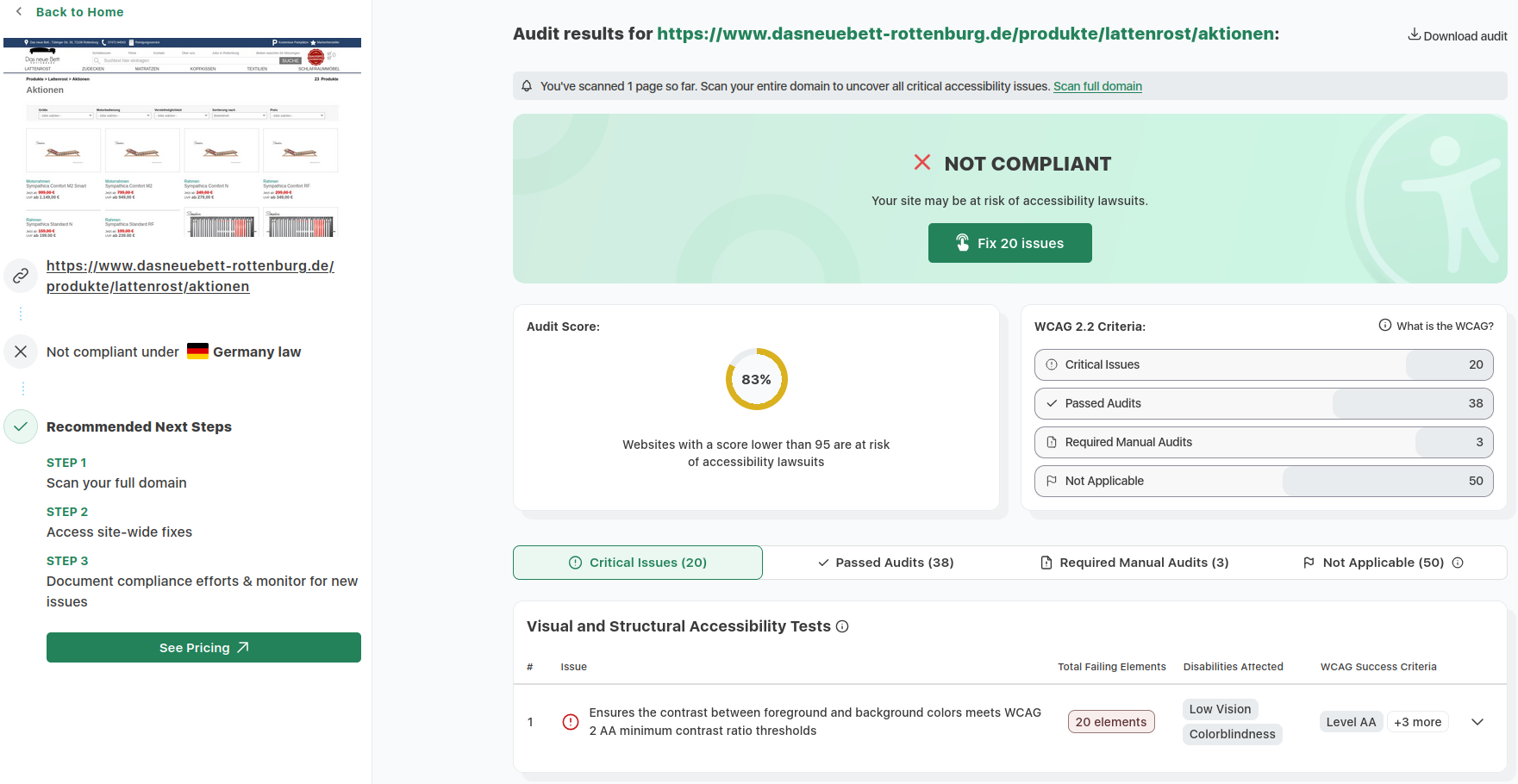Click the See Pricing button
The width and height of the screenshot is (1518, 784).
[203, 648]
